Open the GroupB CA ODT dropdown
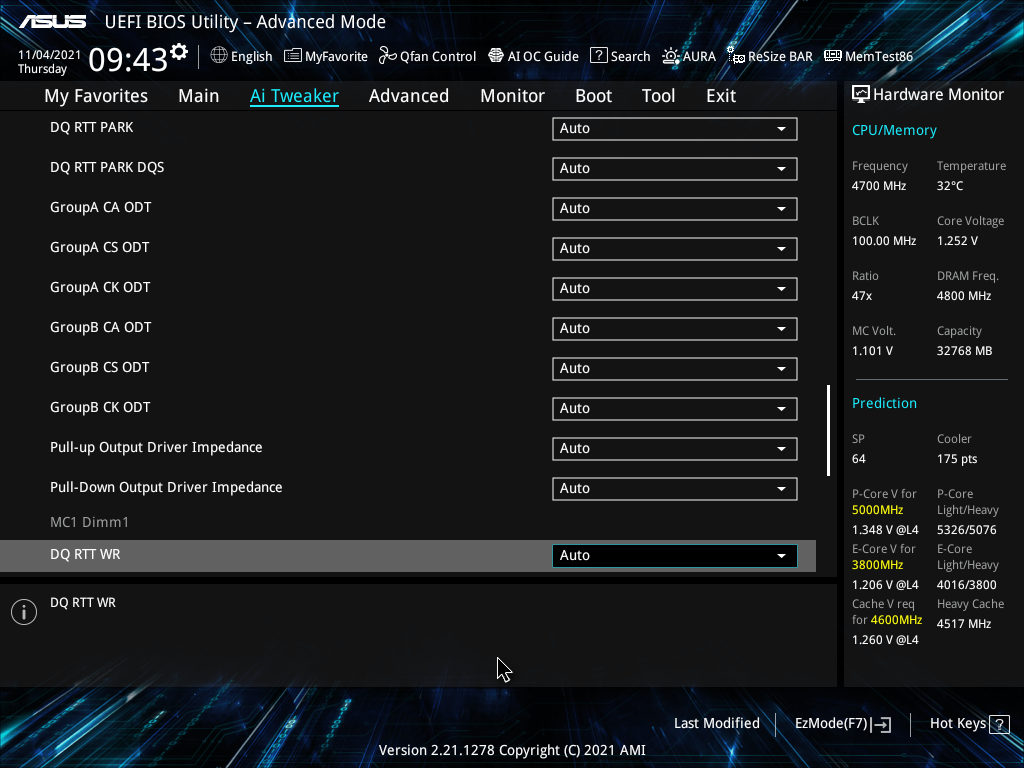1024x768 pixels. click(675, 328)
